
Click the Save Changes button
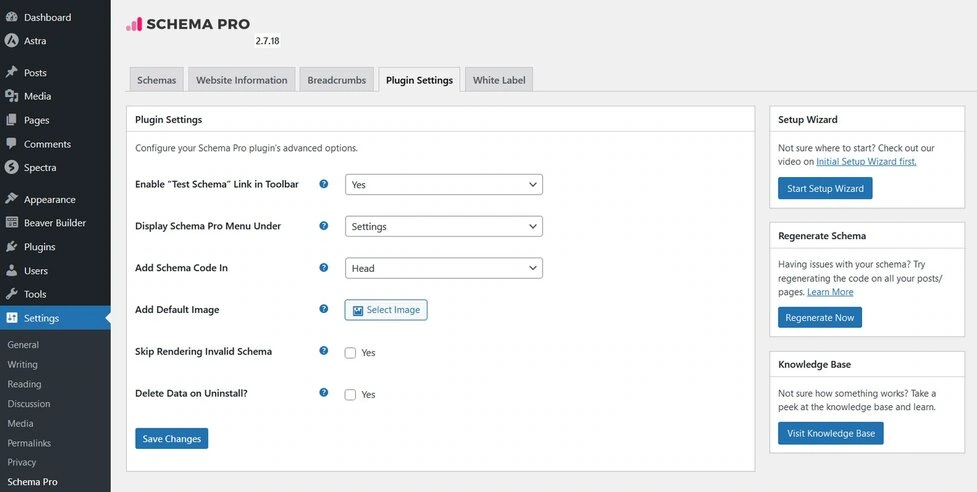[171, 439]
